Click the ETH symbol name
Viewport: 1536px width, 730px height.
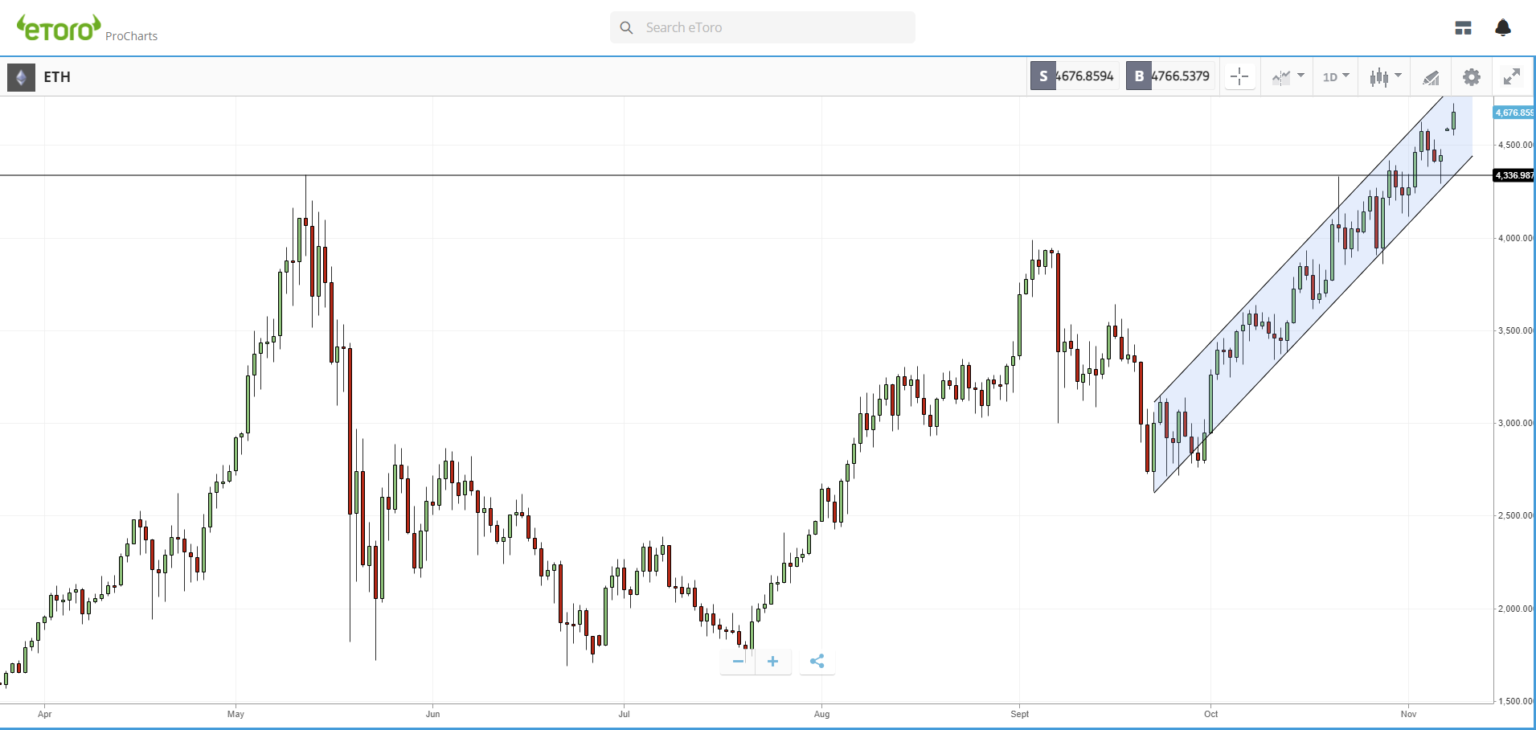[57, 77]
